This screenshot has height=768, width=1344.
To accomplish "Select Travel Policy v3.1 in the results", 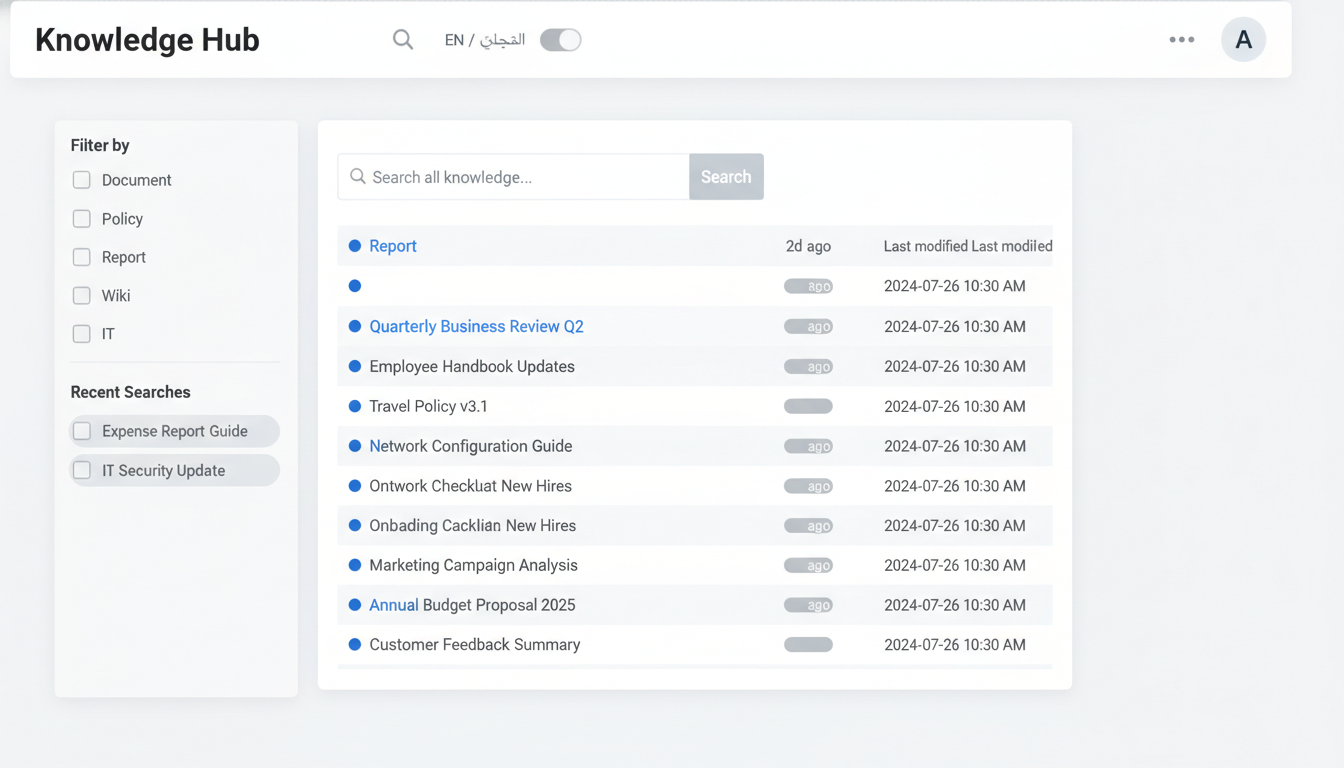I will point(428,406).
